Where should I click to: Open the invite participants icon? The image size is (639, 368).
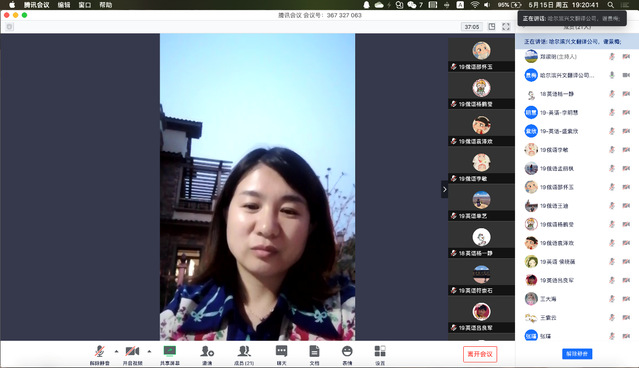[x=207, y=354]
